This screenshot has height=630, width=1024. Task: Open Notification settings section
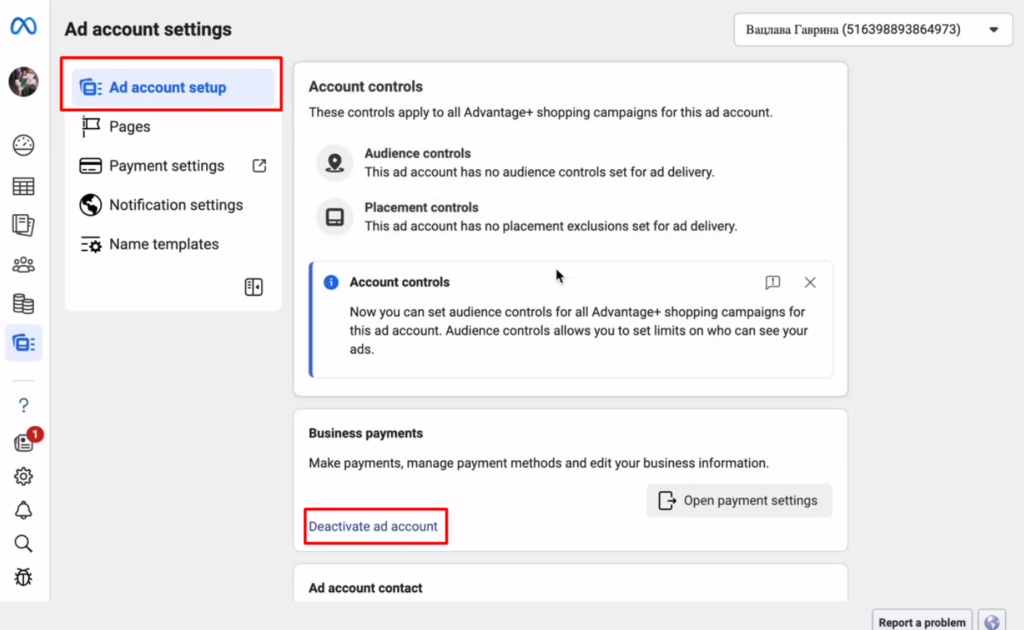175,205
